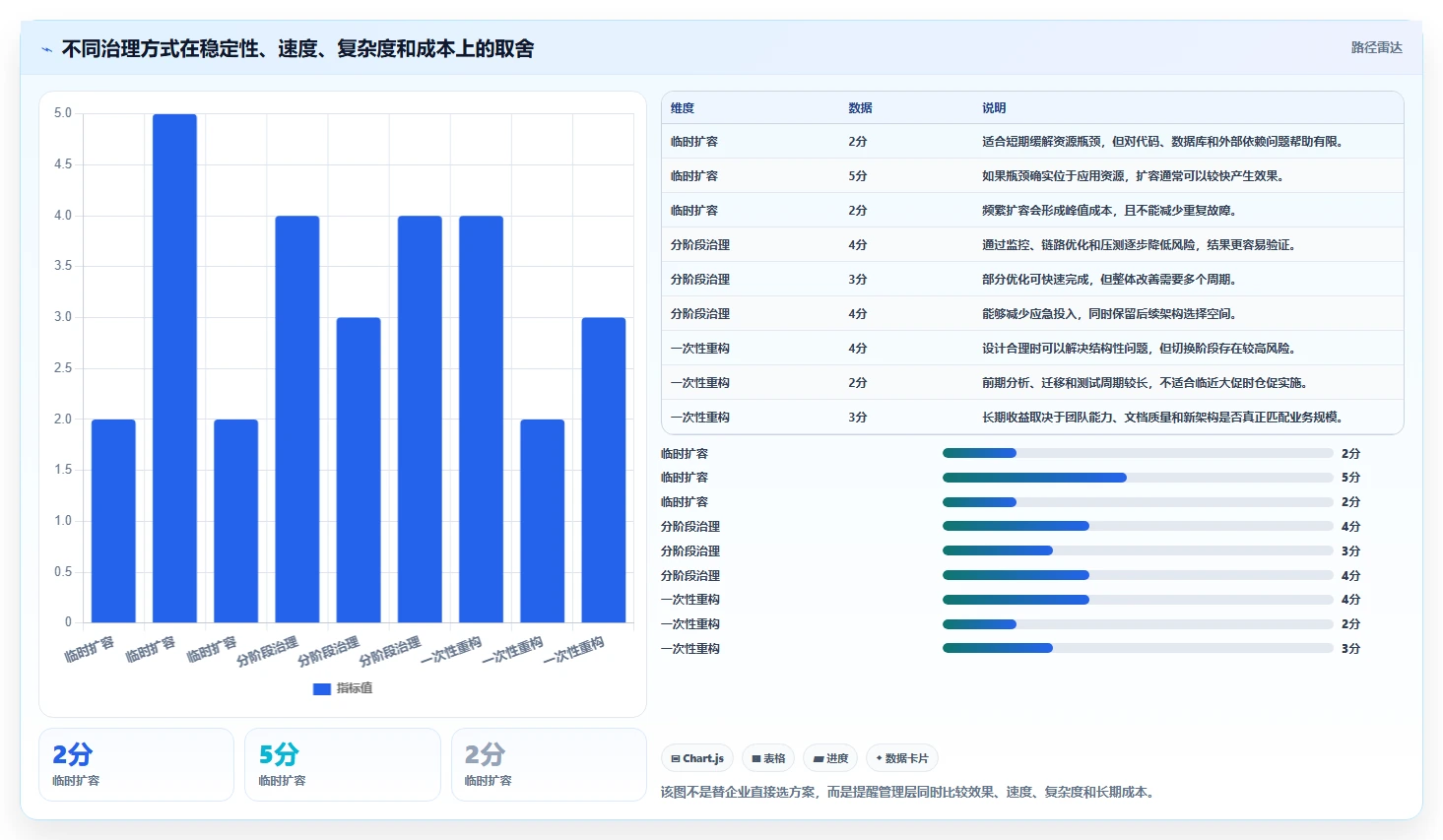Click the 2.5 y-axis label
The width and height of the screenshot is (1443, 840).
(63, 368)
